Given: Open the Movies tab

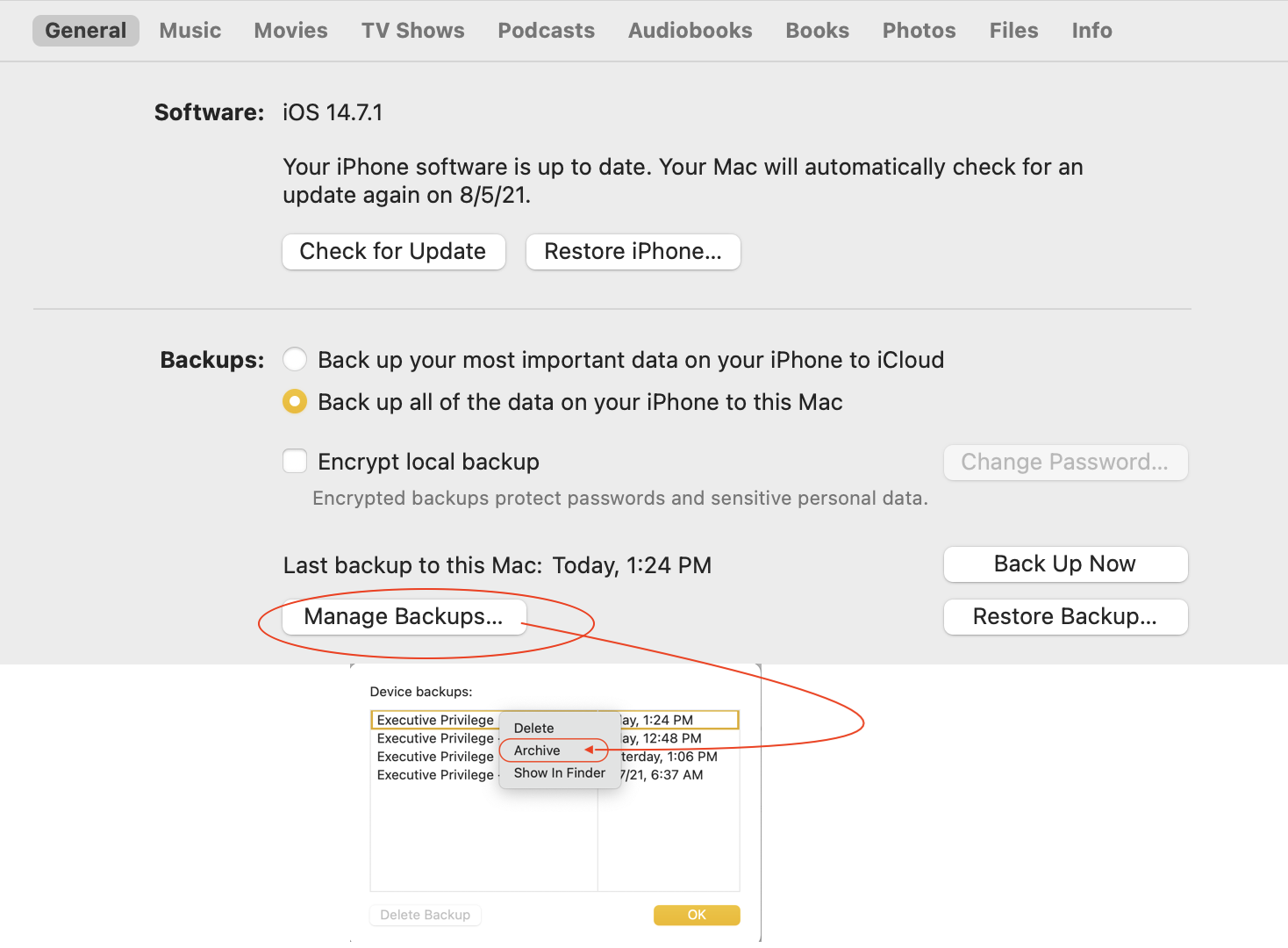Looking at the screenshot, I should click(x=290, y=31).
